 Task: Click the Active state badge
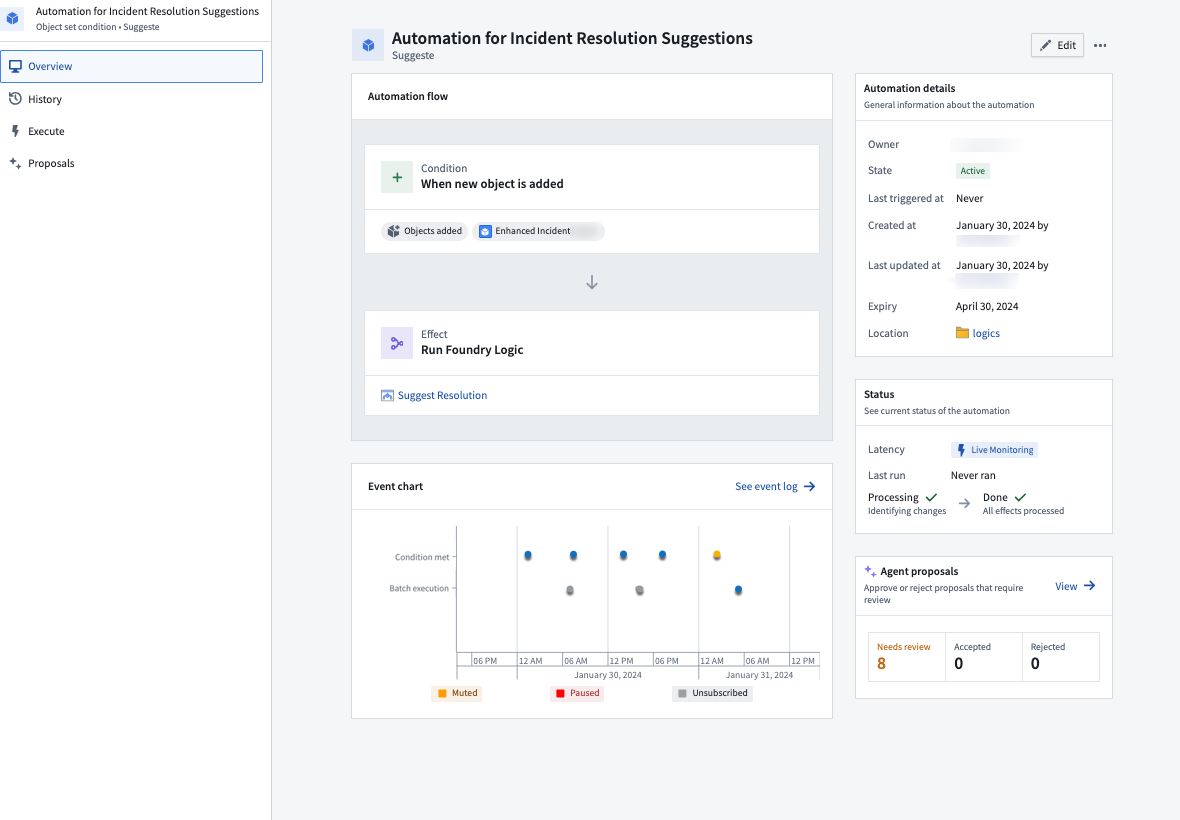point(972,171)
